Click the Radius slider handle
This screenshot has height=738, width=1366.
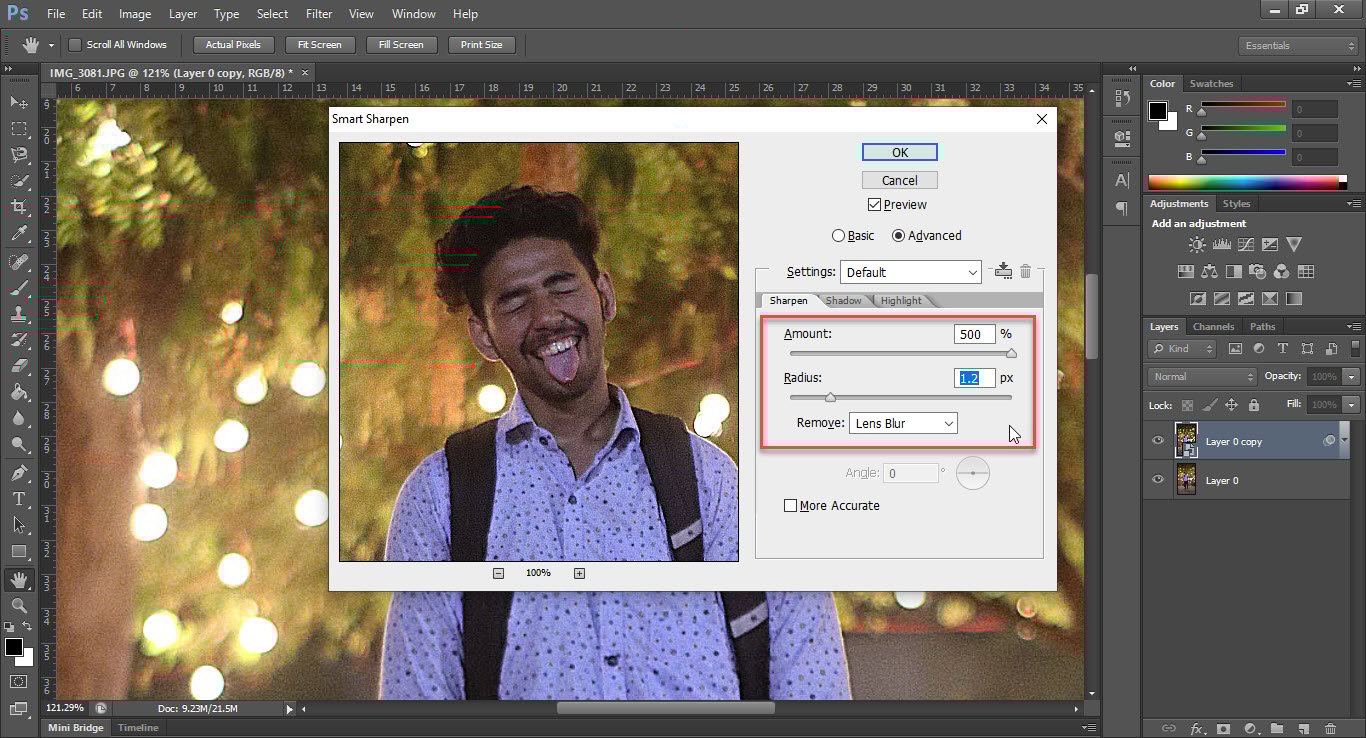(x=830, y=398)
